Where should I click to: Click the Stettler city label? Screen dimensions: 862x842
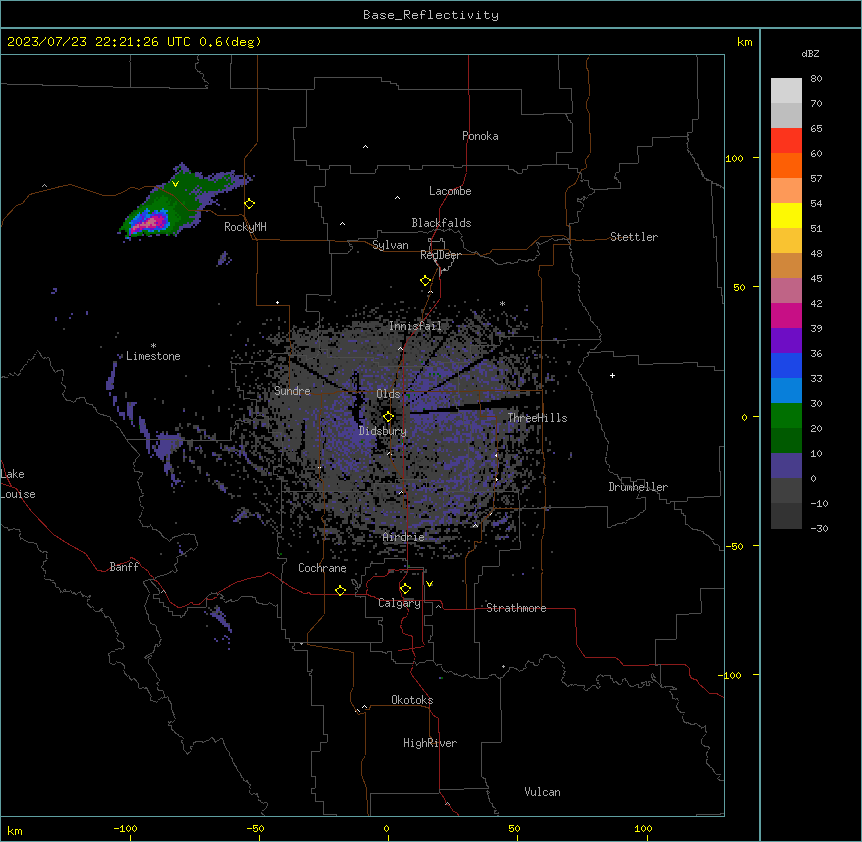(x=634, y=237)
